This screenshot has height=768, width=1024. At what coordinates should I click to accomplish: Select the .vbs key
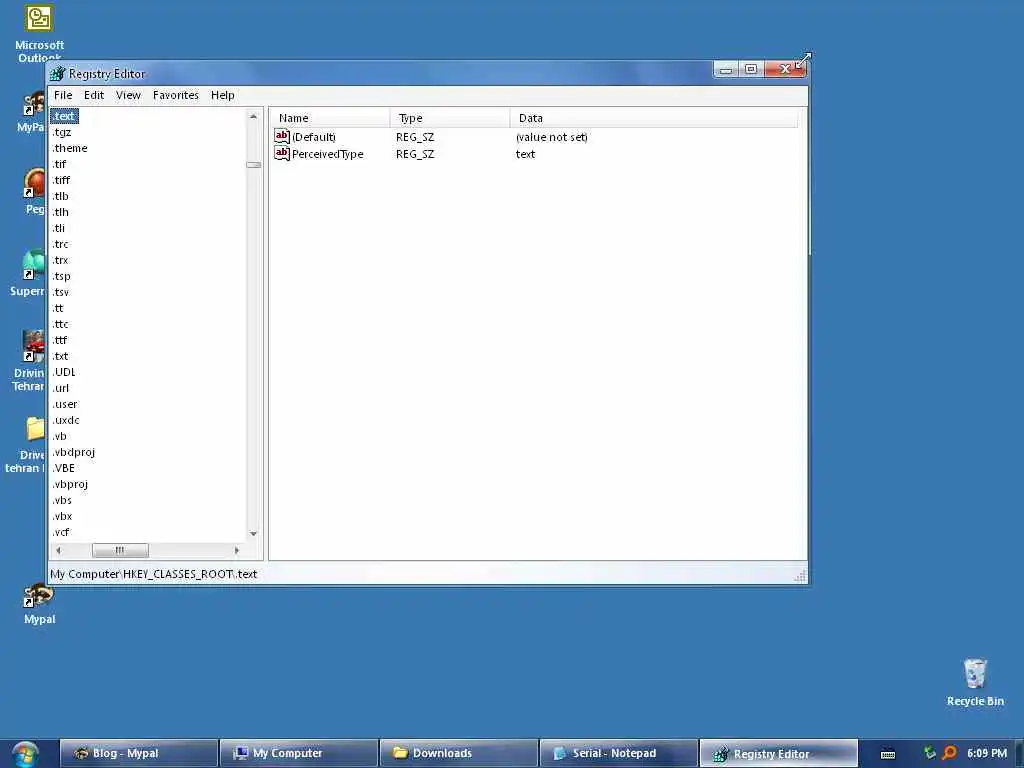(x=61, y=500)
